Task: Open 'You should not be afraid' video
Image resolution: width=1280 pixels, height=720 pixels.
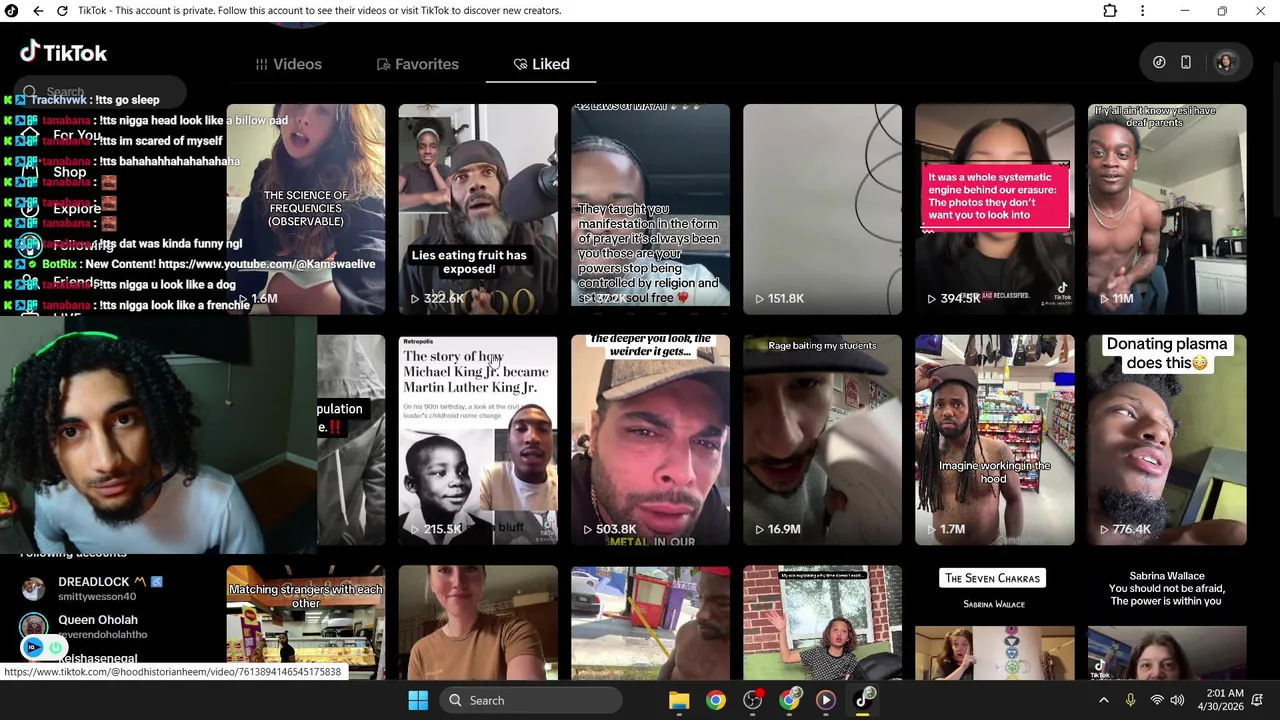Action: click(1167, 622)
